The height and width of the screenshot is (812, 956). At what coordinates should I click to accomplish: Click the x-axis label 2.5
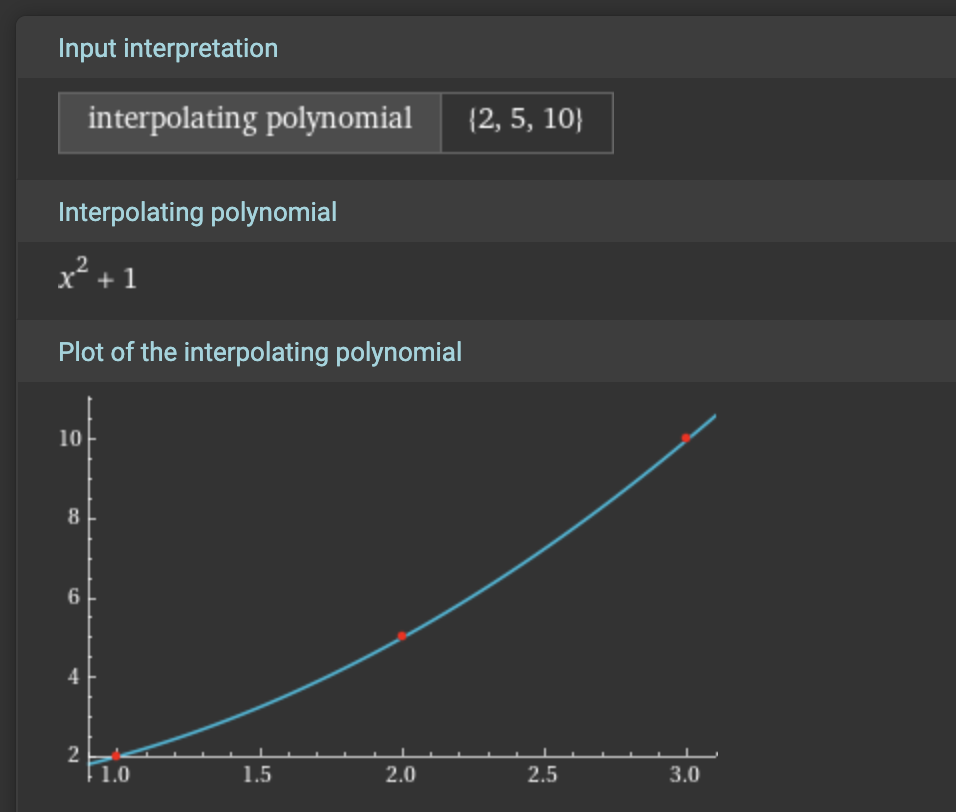[545, 776]
